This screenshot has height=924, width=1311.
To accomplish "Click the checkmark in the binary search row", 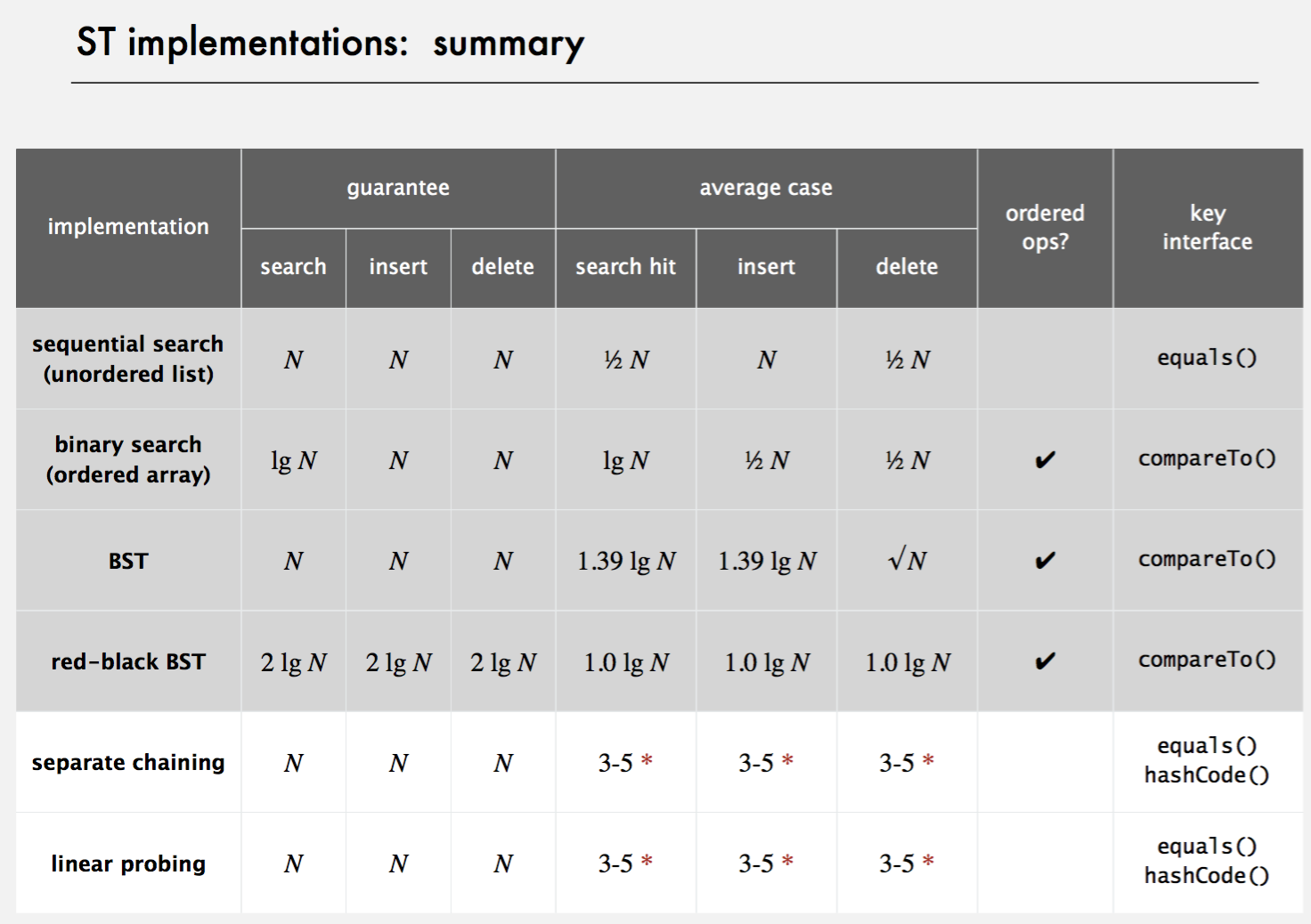I will (x=1045, y=460).
